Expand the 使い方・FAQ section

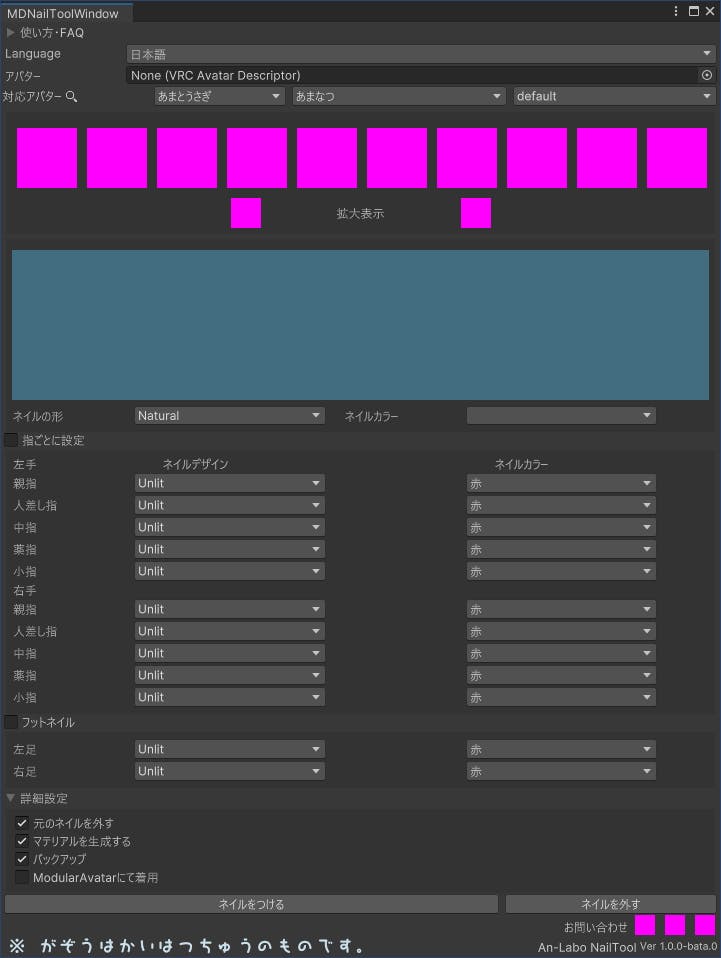tap(11, 33)
